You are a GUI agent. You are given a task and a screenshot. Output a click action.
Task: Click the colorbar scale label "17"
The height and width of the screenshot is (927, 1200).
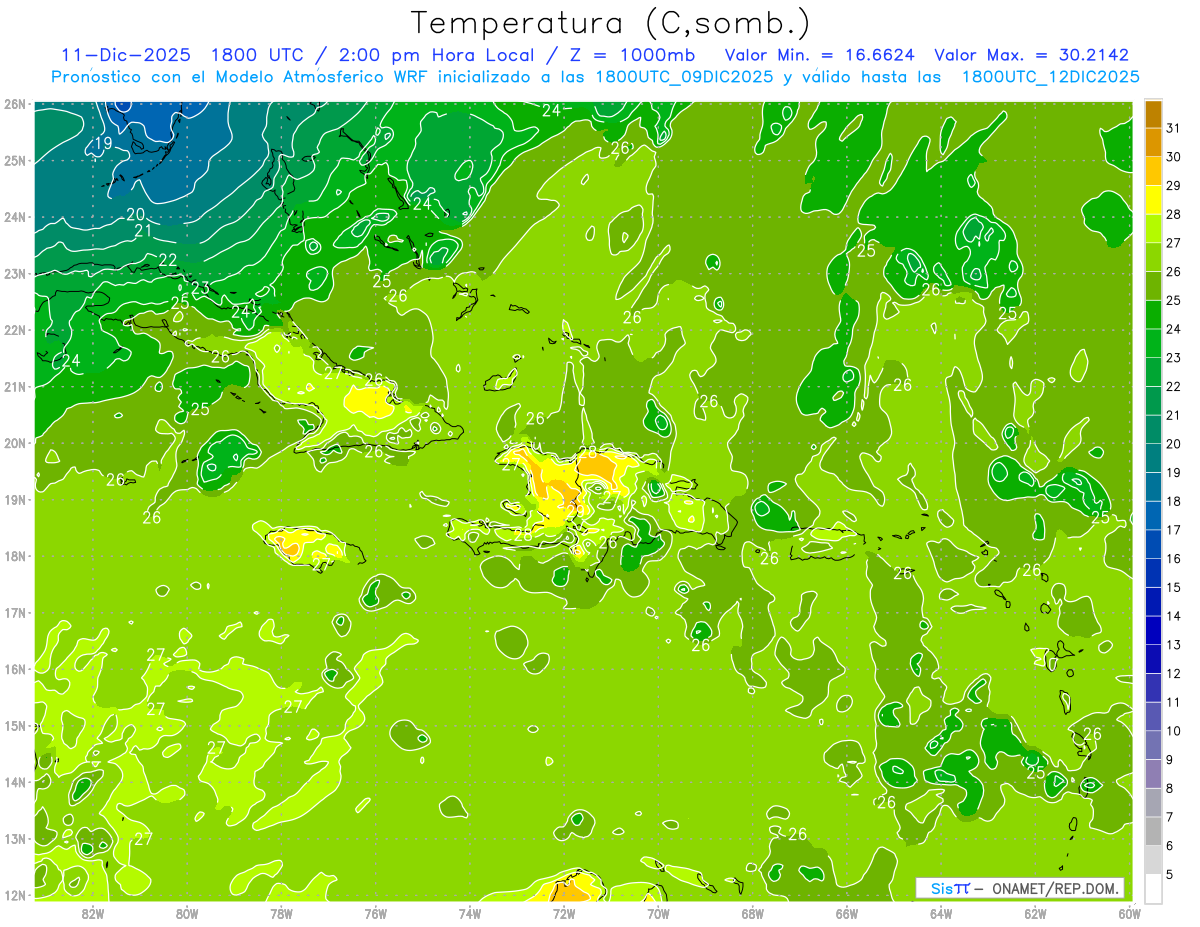1174,530
